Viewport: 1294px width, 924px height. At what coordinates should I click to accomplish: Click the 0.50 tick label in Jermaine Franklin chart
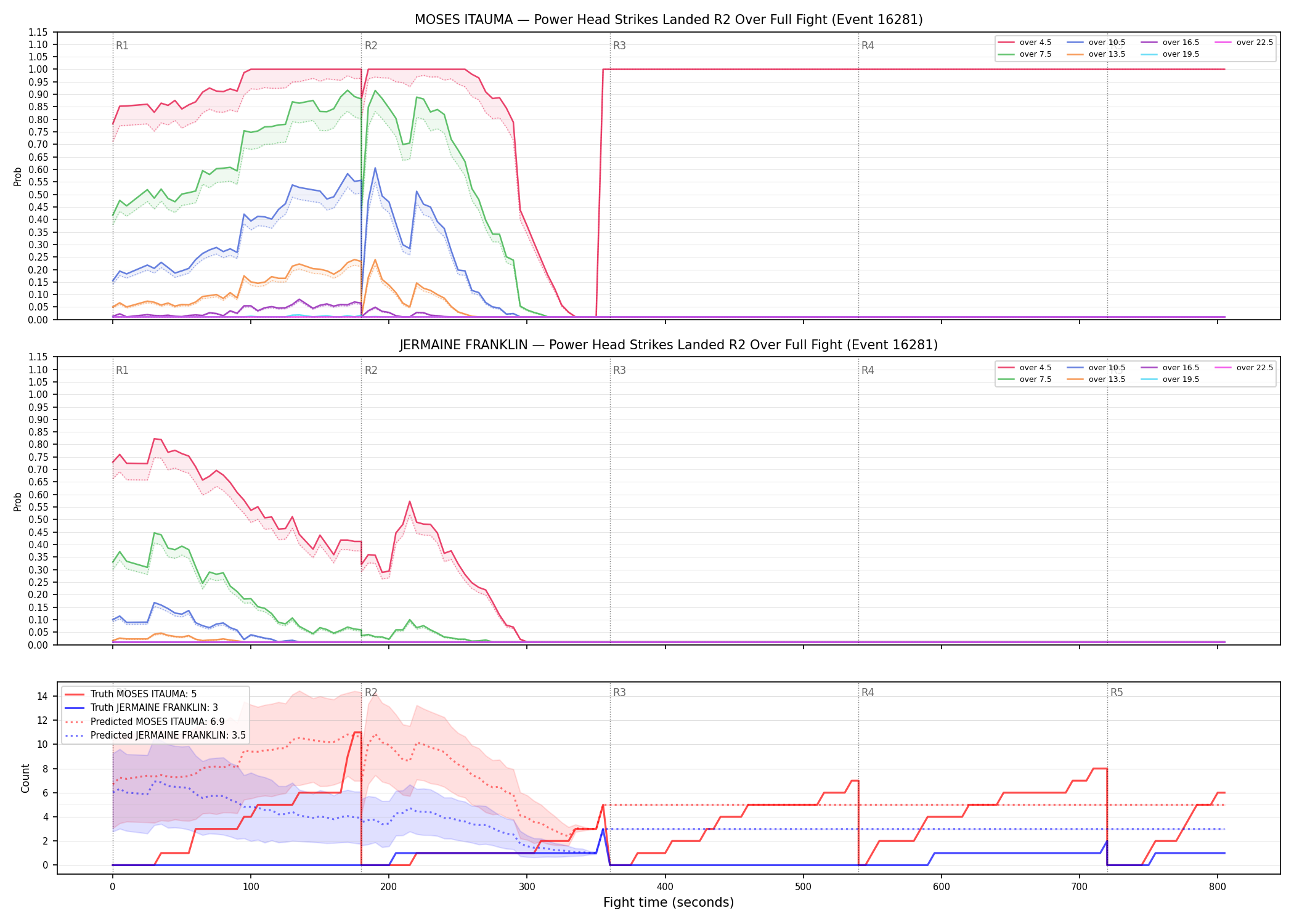click(38, 519)
